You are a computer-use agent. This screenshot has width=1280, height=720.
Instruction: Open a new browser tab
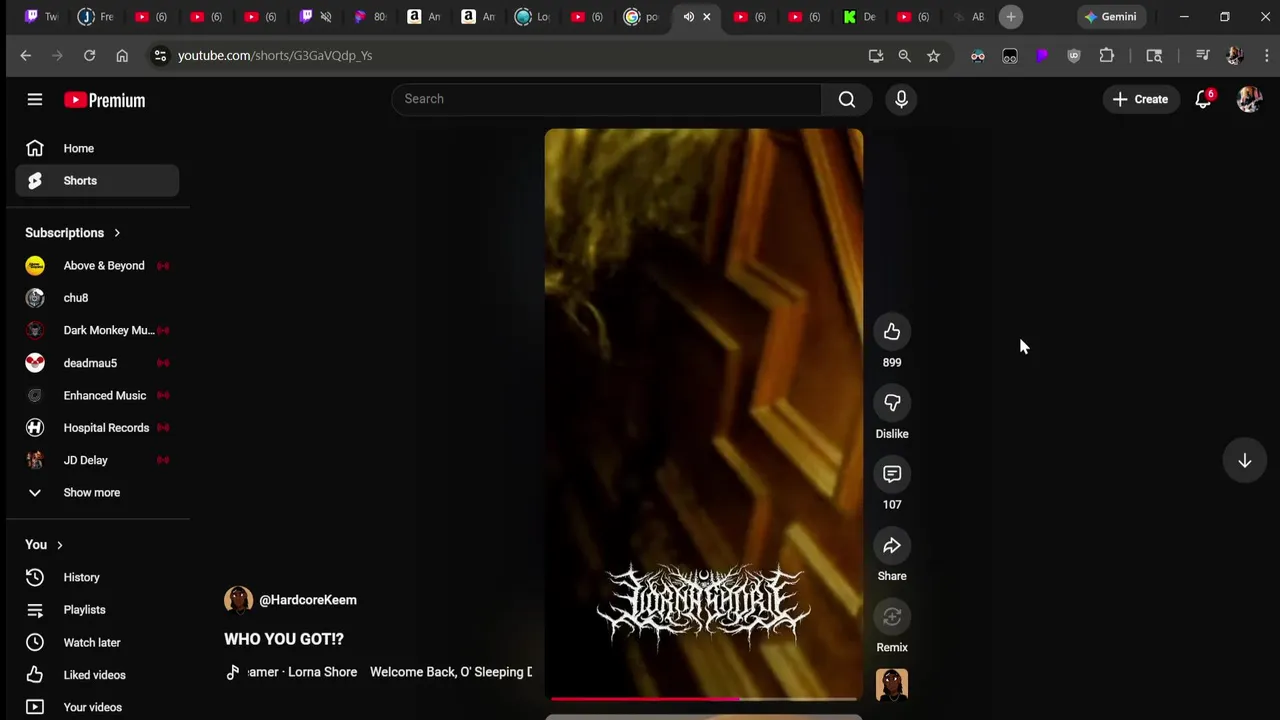tap(1011, 17)
